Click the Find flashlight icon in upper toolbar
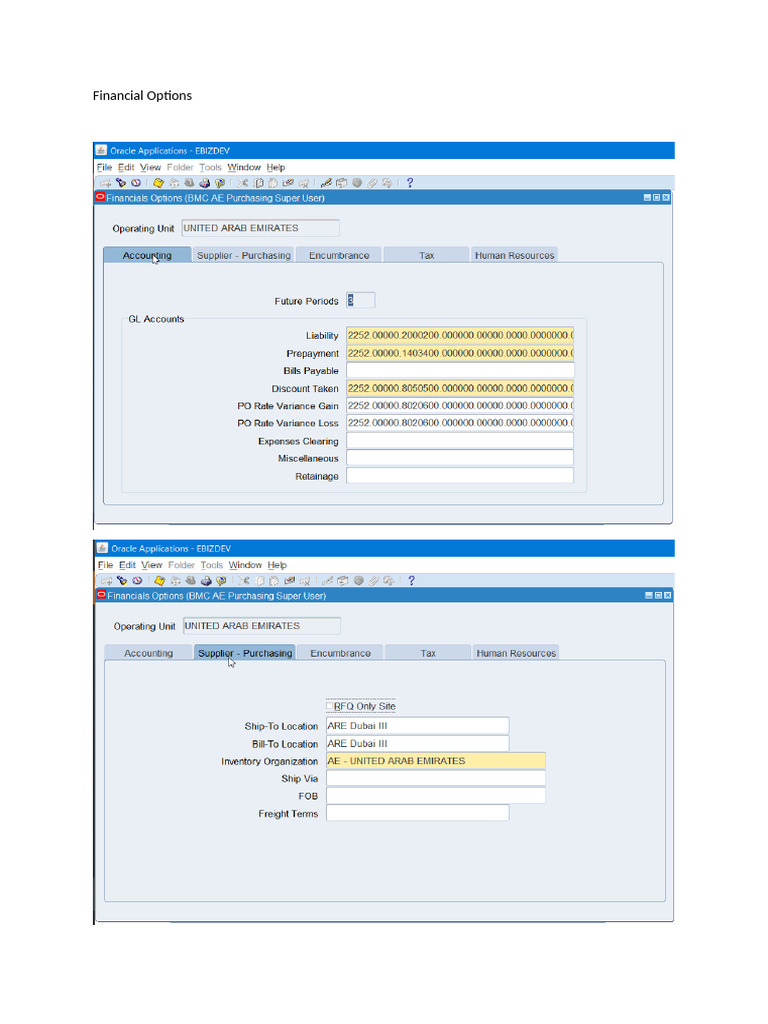 coord(121,183)
